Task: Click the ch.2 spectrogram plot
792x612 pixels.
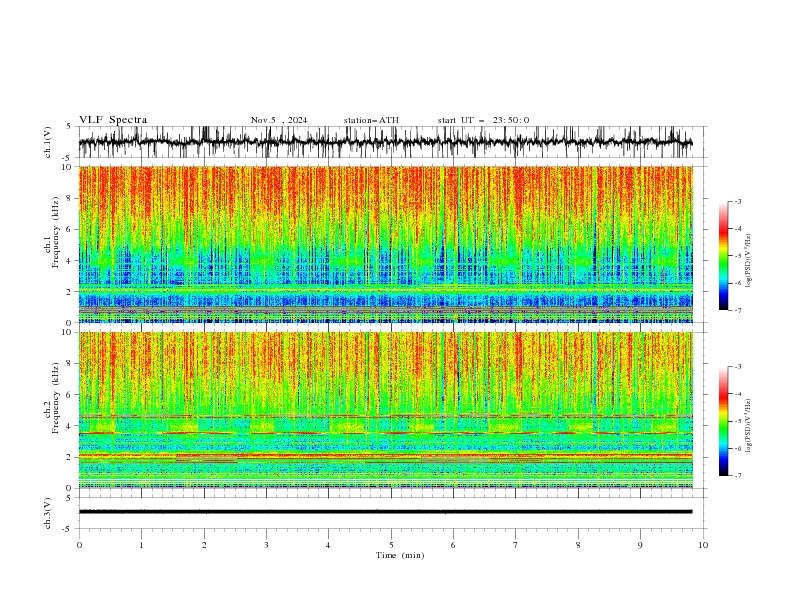Action: pos(385,410)
